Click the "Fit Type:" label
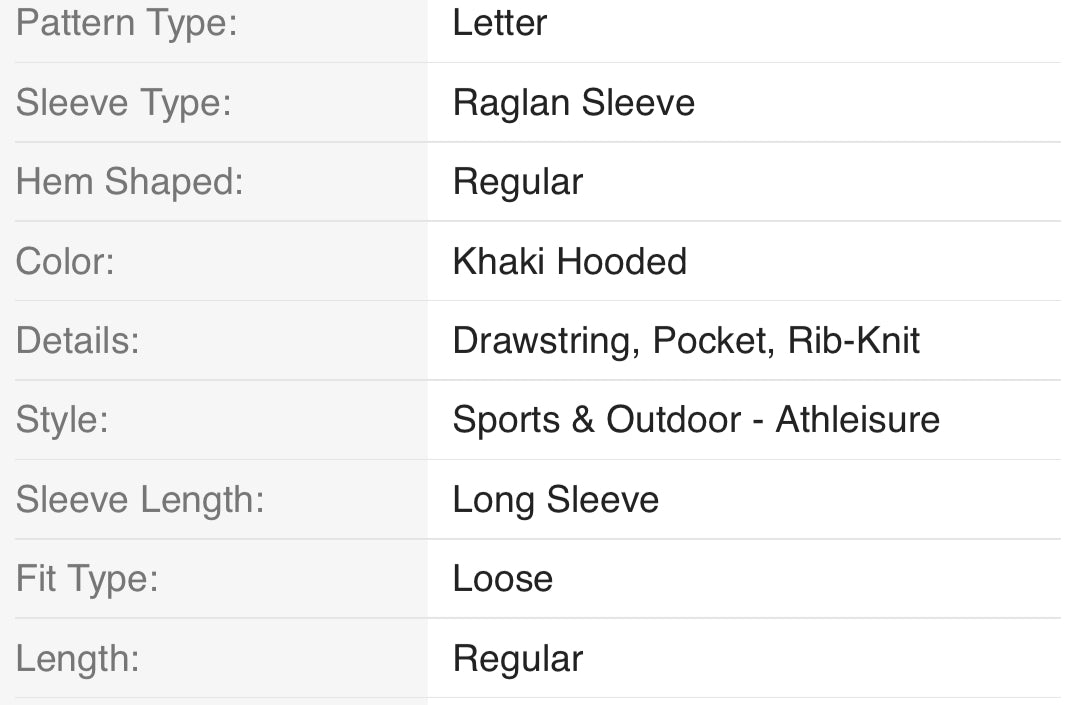This screenshot has width=1066, height=705. 87,579
